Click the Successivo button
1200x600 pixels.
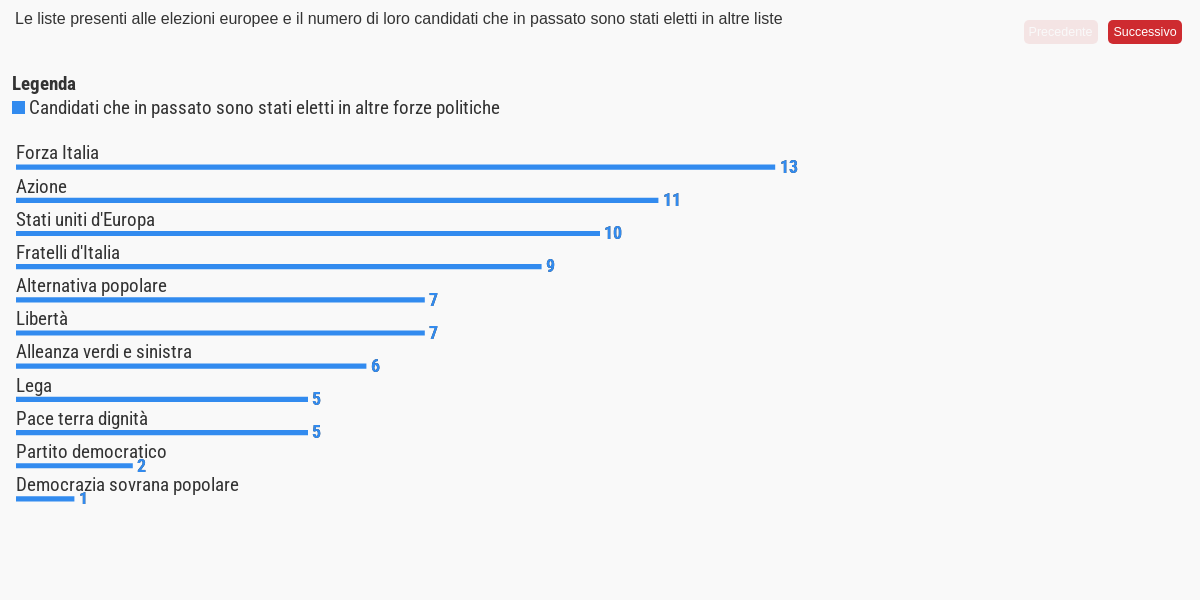[1144, 32]
